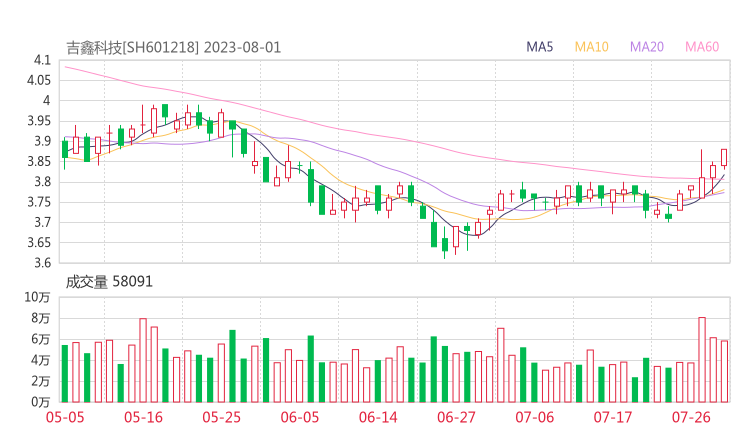Click the 8万 volume axis label

(x=41, y=318)
